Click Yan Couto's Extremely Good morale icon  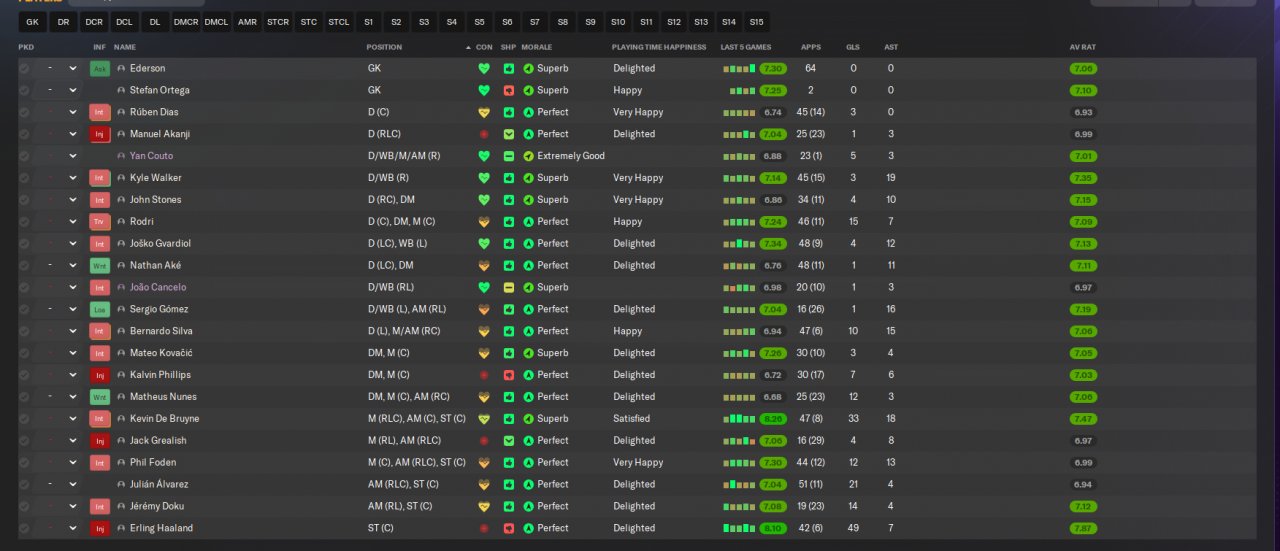pyautogui.click(x=529, y=156)
